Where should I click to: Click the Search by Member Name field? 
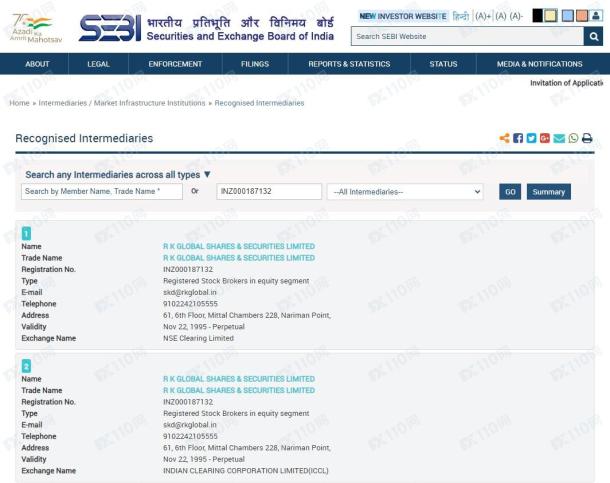tap(102, 191)
